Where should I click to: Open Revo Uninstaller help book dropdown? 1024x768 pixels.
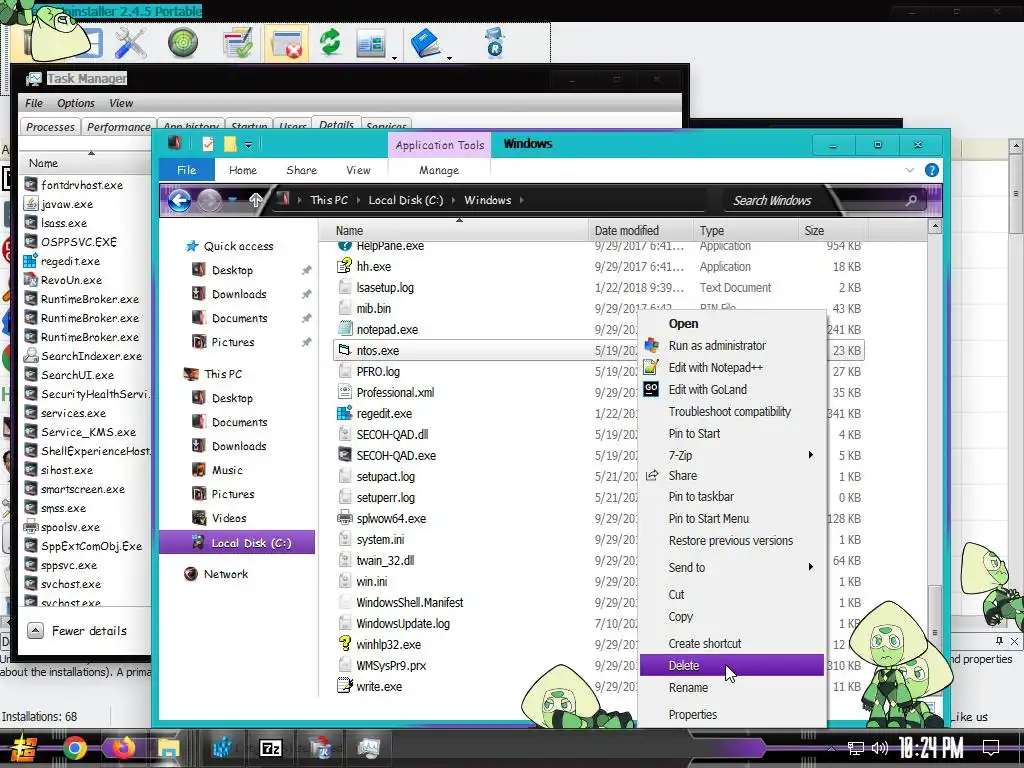tap(449, 57)
